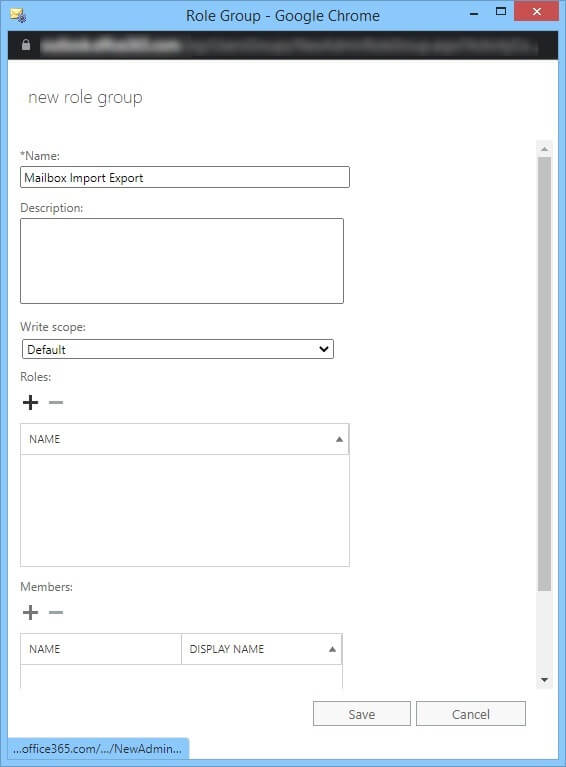Click the 'Roles:' label
The width and height of the screenshot is (566, 767).
[x=36, y=377]
